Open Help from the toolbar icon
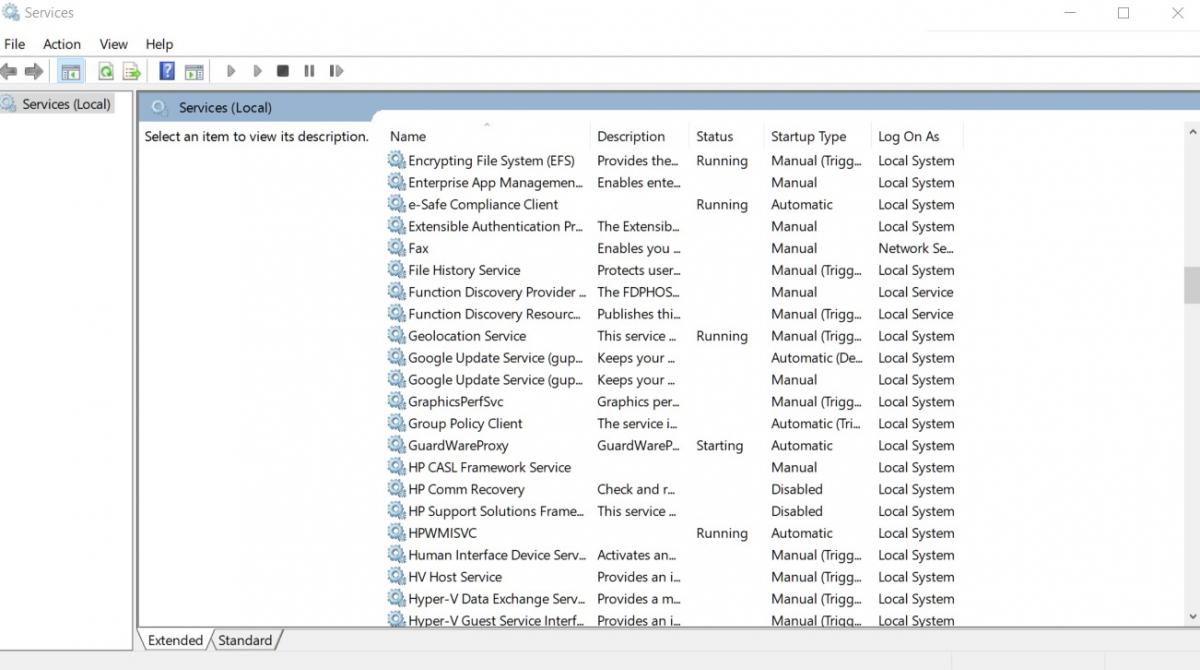Viewport: 1200px width, 670px height. point(167,71)
